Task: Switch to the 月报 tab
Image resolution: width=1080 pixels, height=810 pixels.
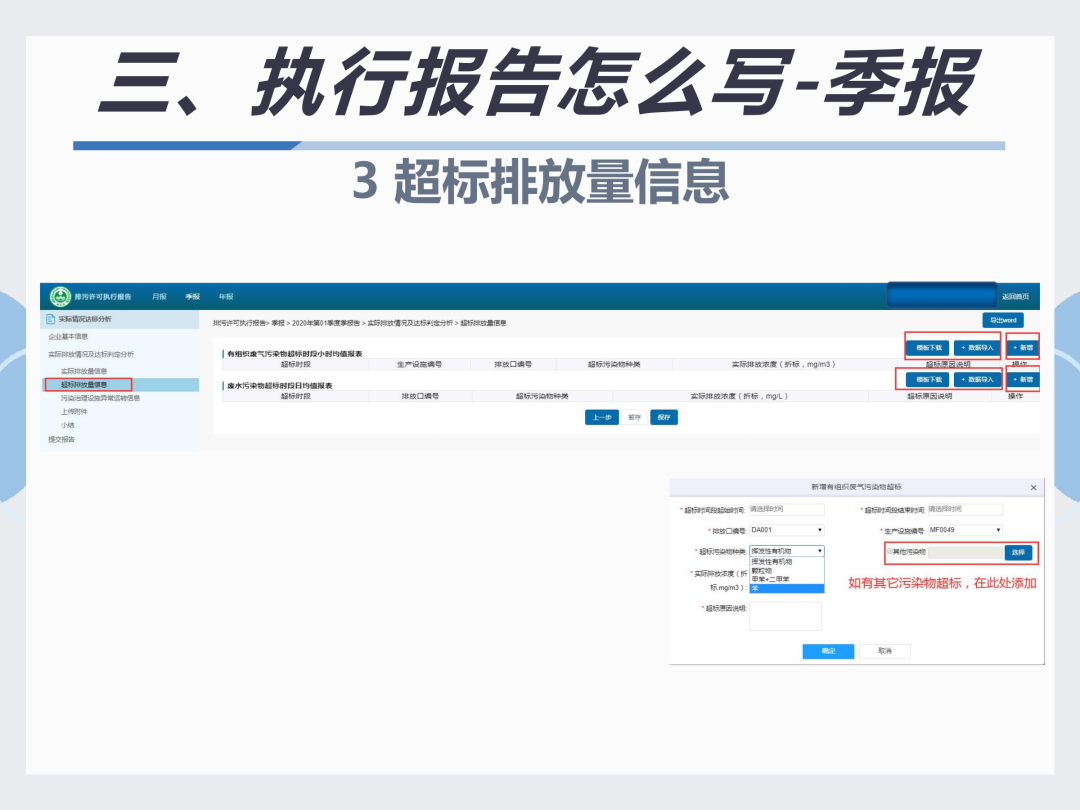Action: pyautogui.click(x=160, y=297)
